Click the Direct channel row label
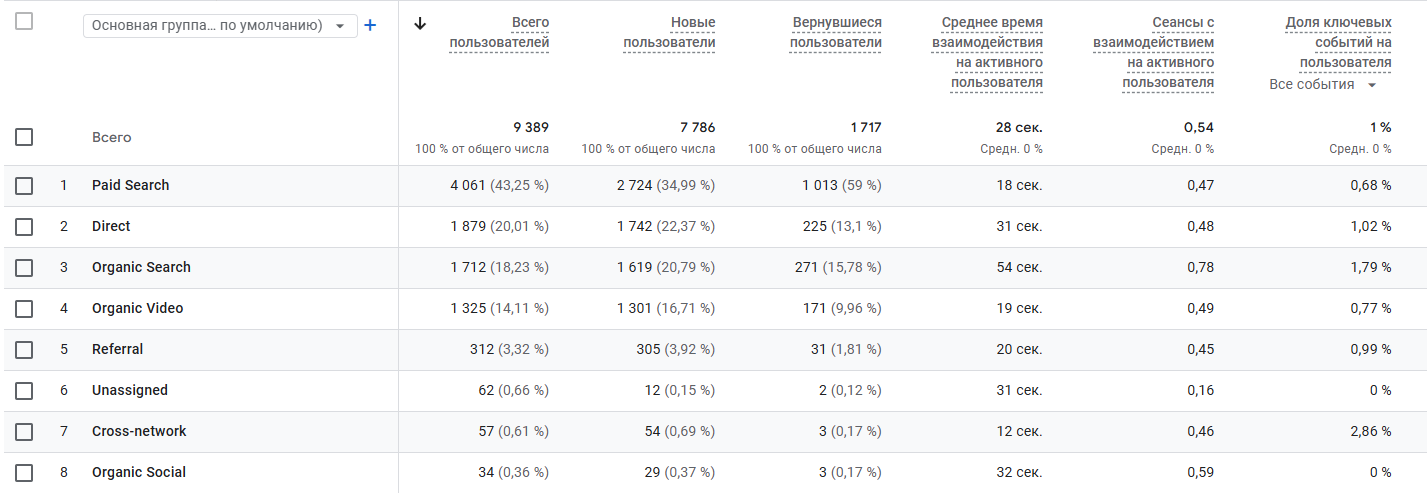The width and height of the screenshot is (1427, 500). click(x=111, y=227)
